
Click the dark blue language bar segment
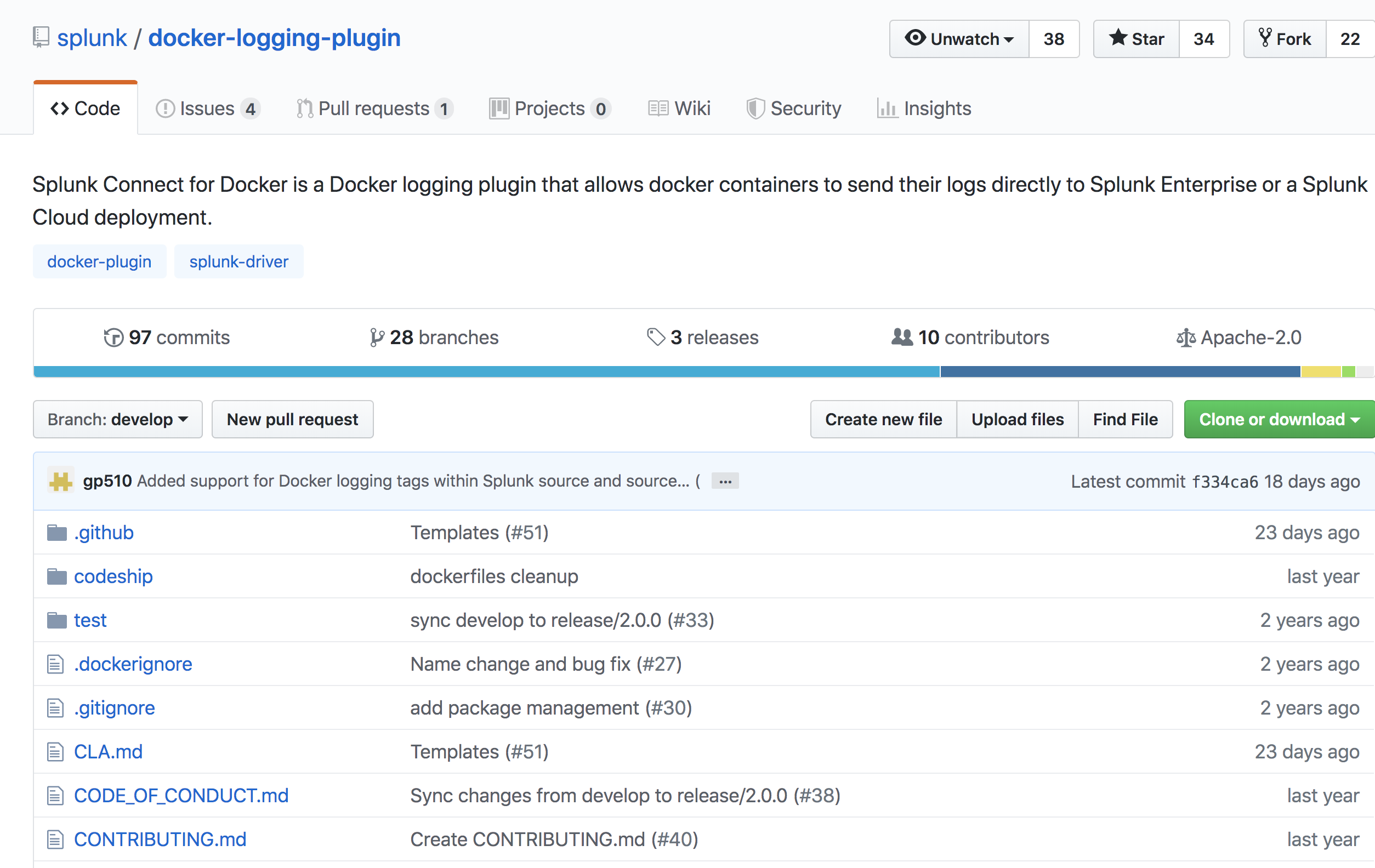1120,372
